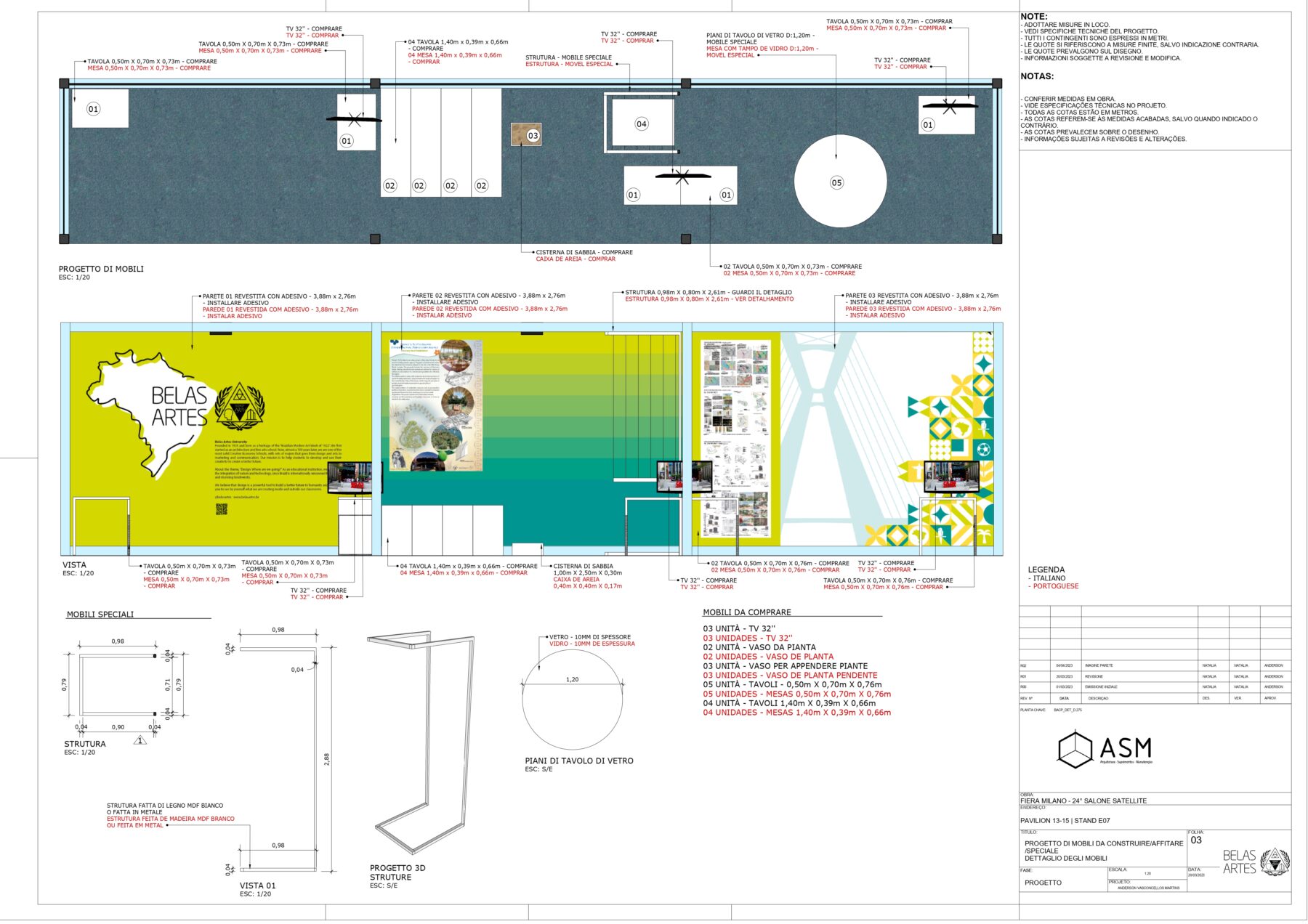This screenshot has width=1308, height=924.
Task: Click the ASM cube logo in title block
Action: 1075,749
